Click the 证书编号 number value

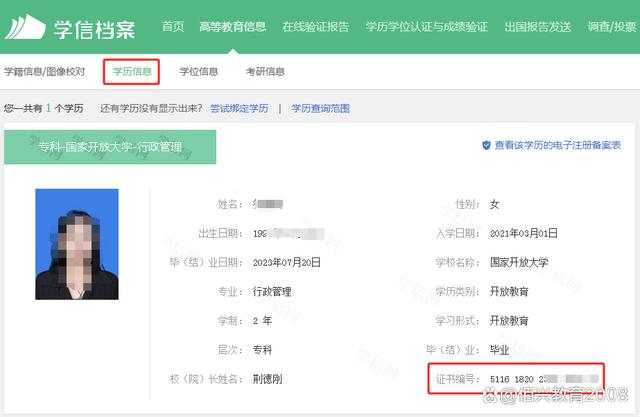(544, 379)
